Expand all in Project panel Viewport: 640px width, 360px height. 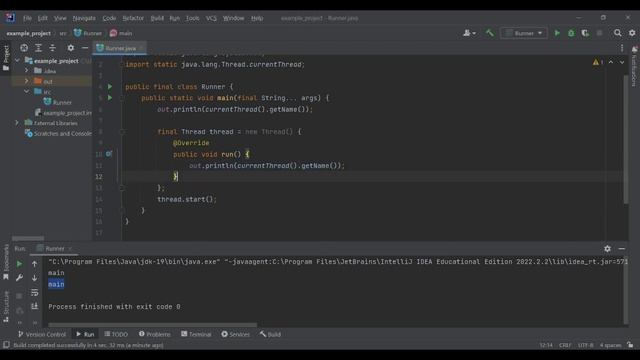(38, 48)
